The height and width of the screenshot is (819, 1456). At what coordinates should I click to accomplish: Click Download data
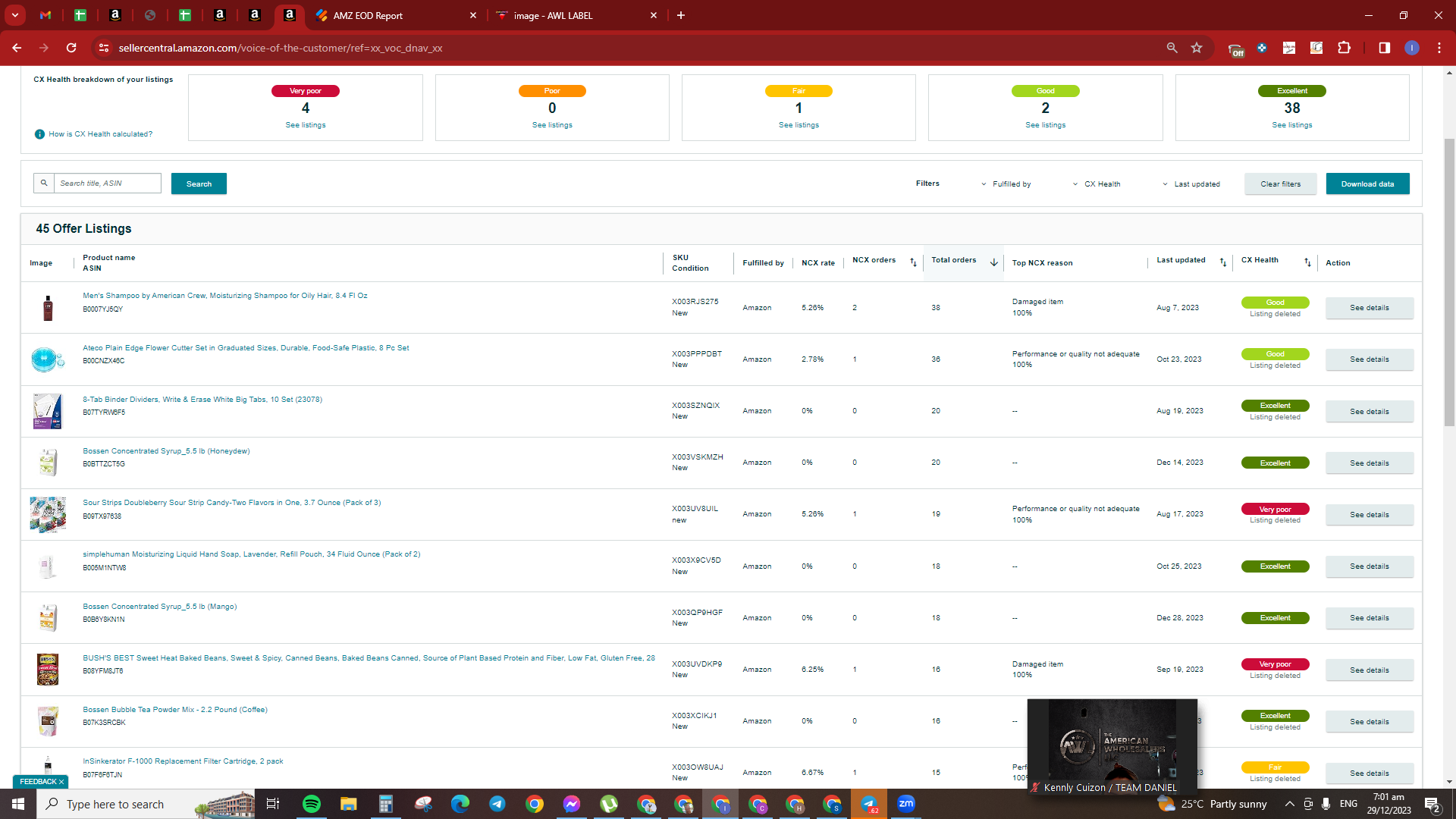(1367, 184)
